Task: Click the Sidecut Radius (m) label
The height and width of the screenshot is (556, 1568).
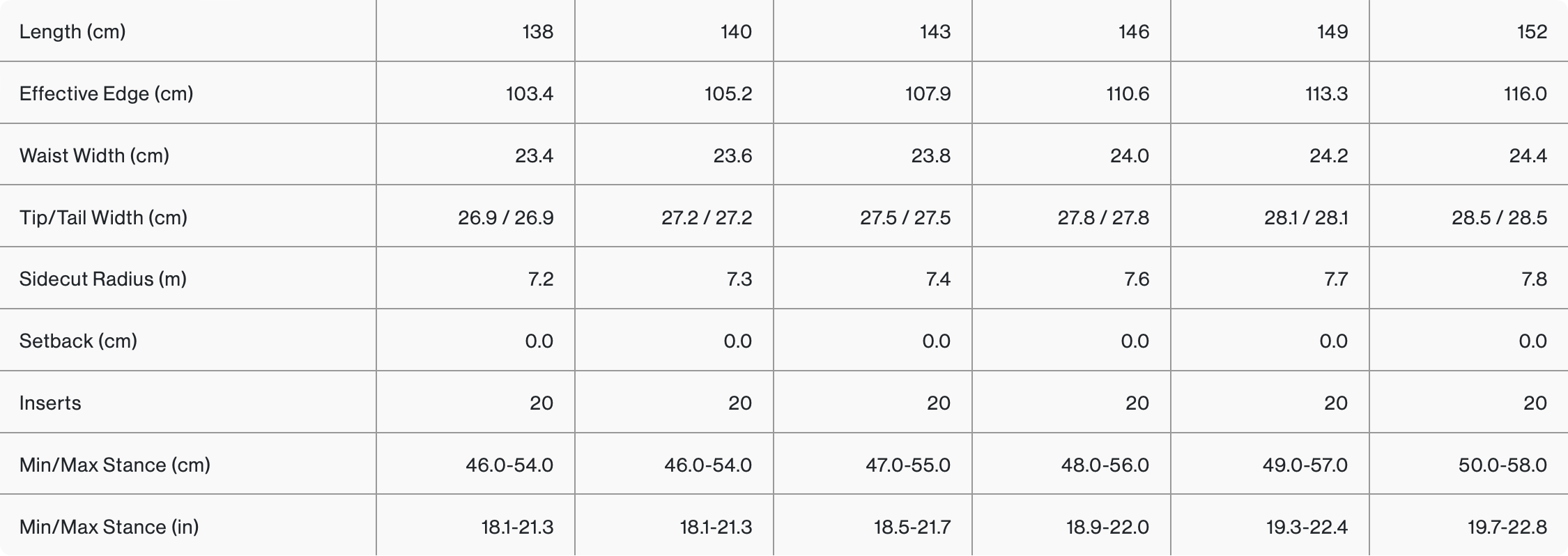Action: click(102, 279)
